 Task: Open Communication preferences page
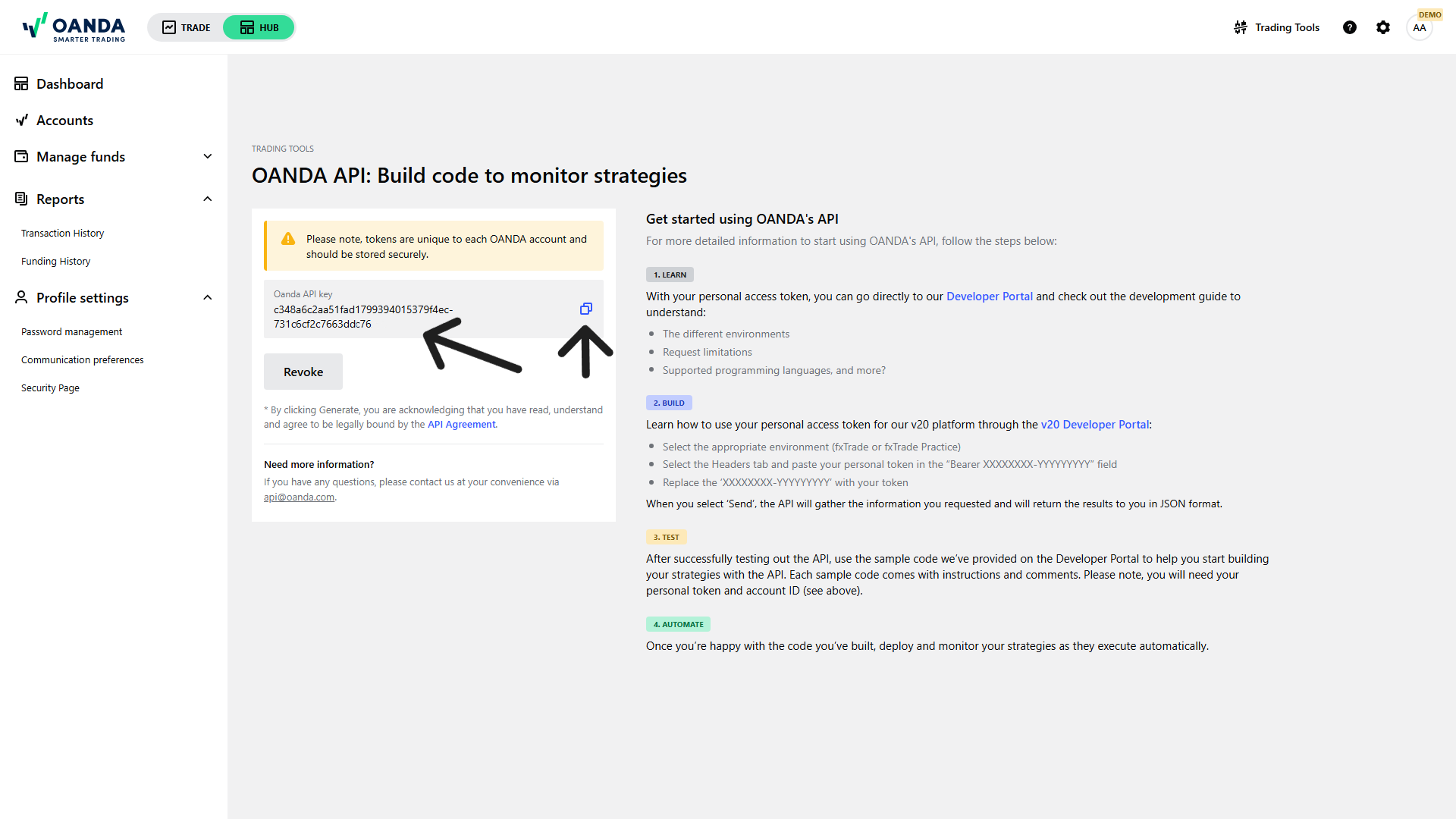click(82, 359)
